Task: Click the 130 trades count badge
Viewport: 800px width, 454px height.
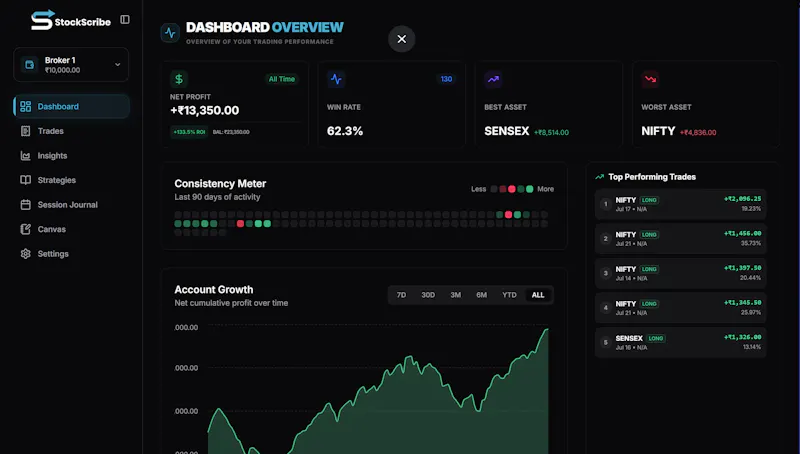Action: click(446, 79)
